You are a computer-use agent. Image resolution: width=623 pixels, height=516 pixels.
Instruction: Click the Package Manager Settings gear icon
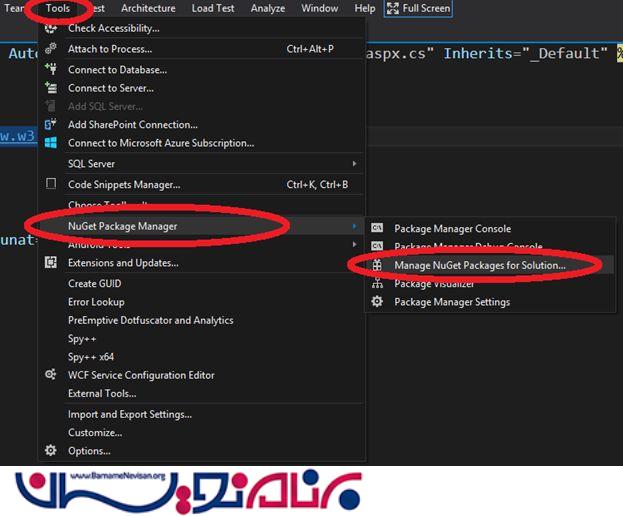(x=377, y=302)
